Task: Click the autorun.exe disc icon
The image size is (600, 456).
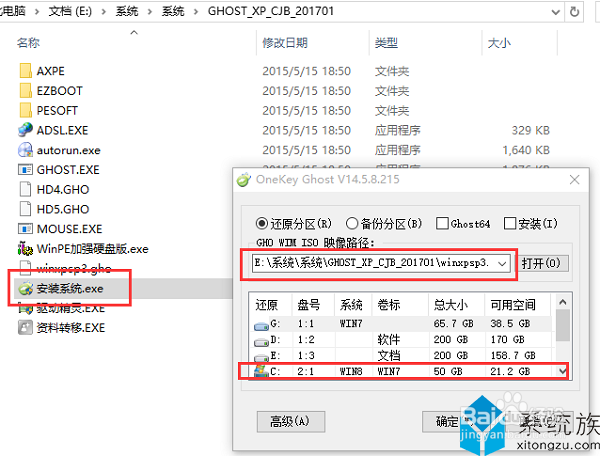Action: click(26, 150)
